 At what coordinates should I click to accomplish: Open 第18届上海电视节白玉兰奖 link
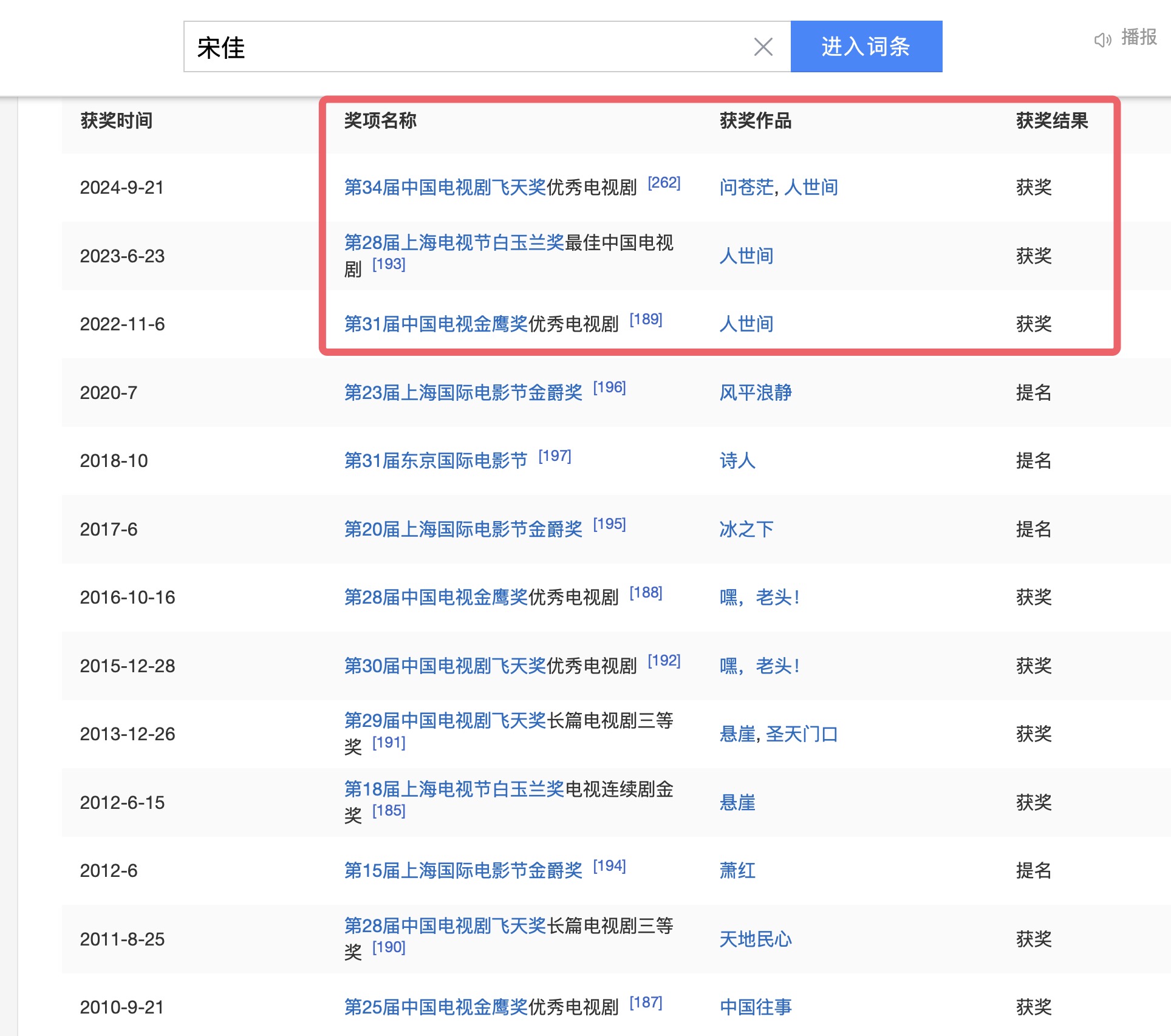454,789
